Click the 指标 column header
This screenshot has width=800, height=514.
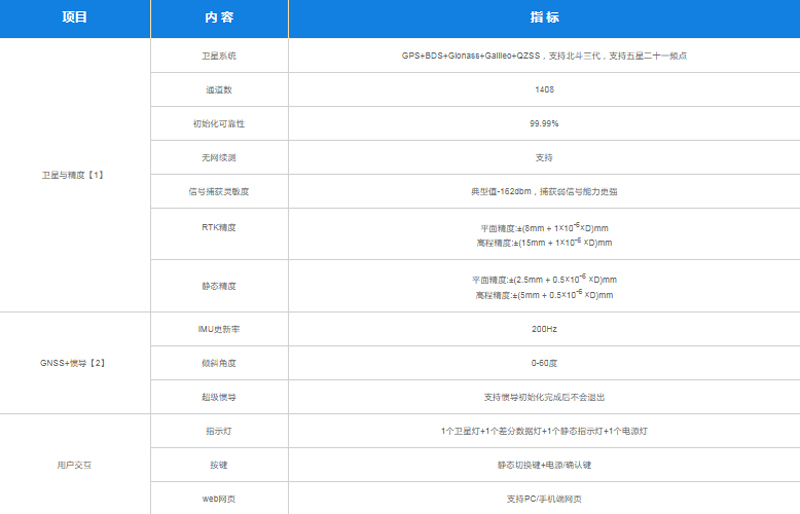click(544, 18)
